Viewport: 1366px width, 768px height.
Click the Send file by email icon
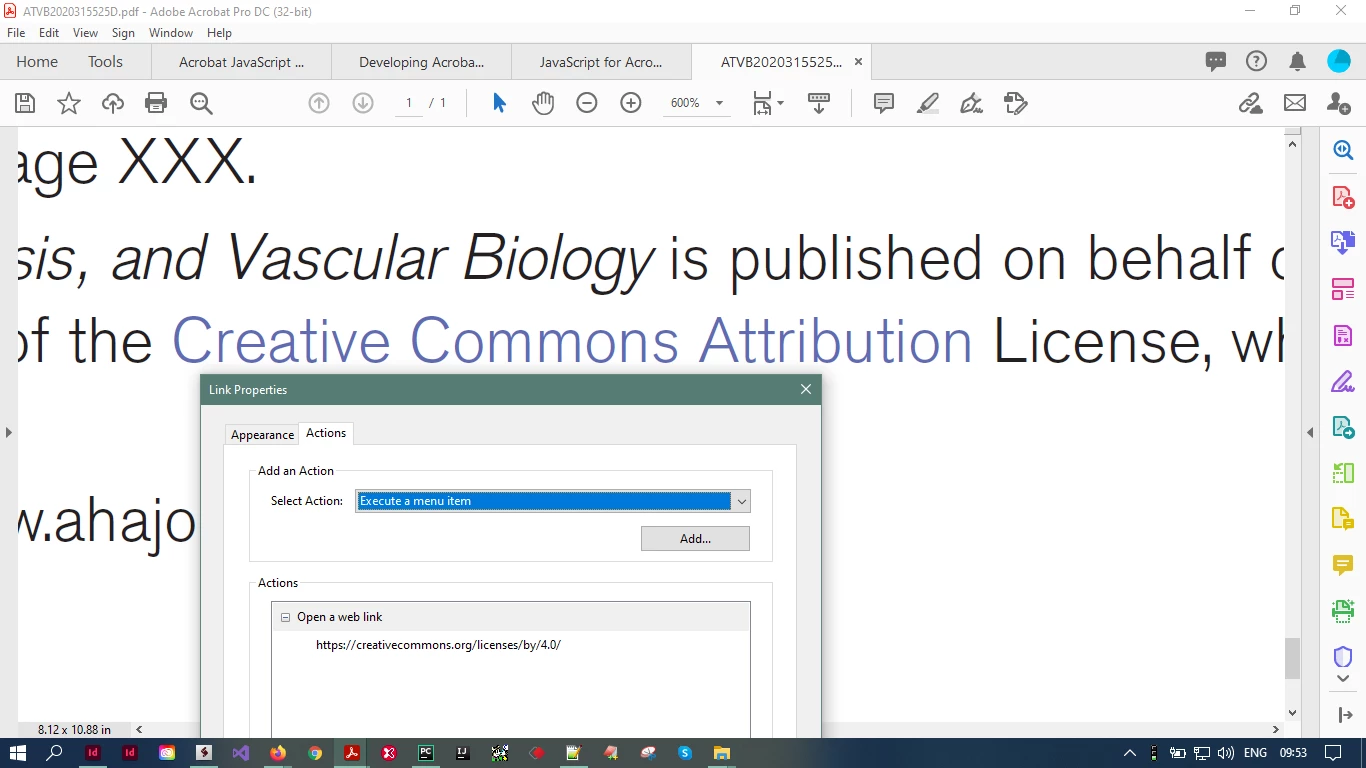(x=1295, y=103)
